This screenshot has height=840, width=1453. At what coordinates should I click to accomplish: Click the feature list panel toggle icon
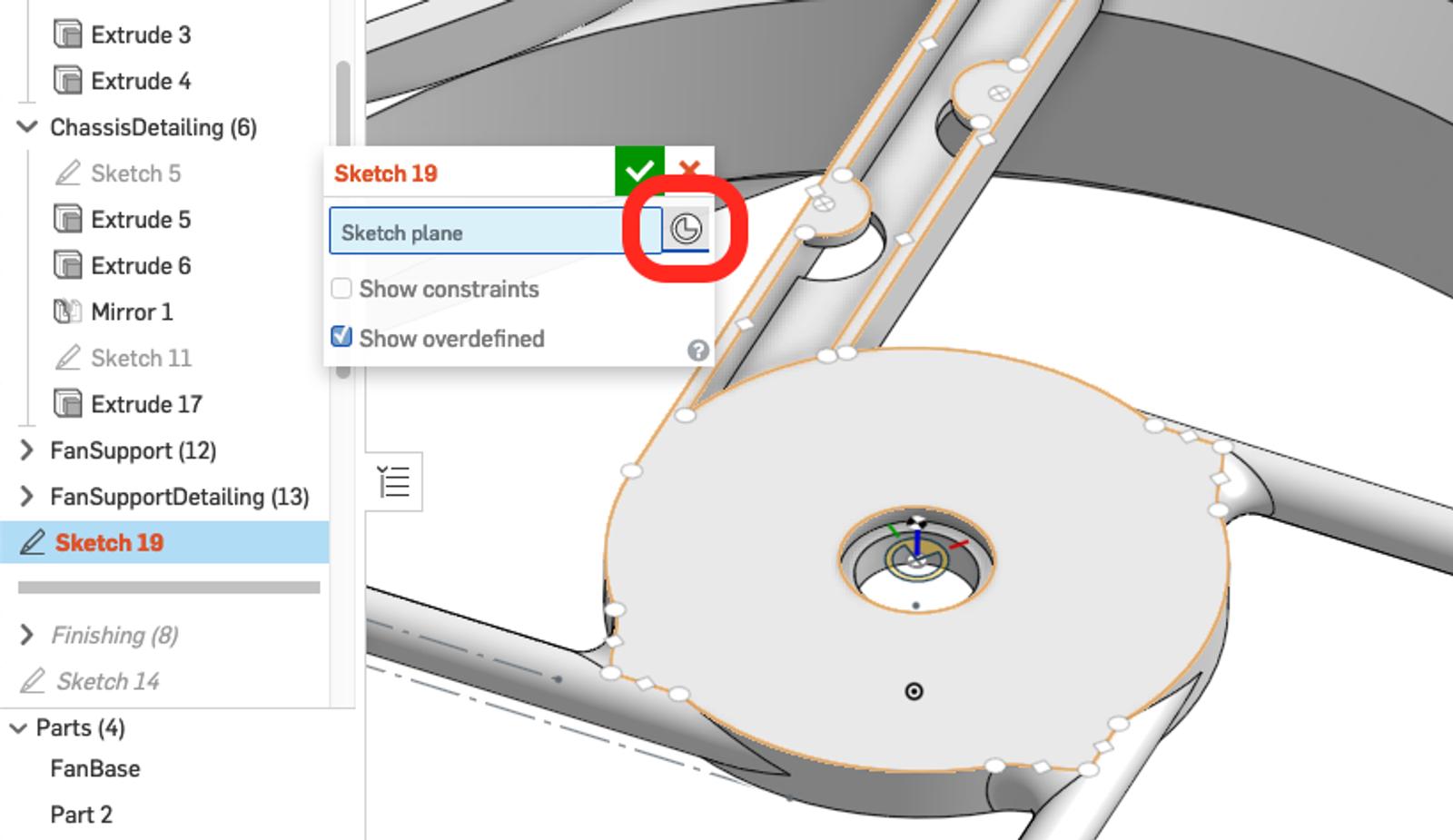click(x=394, y=481)
